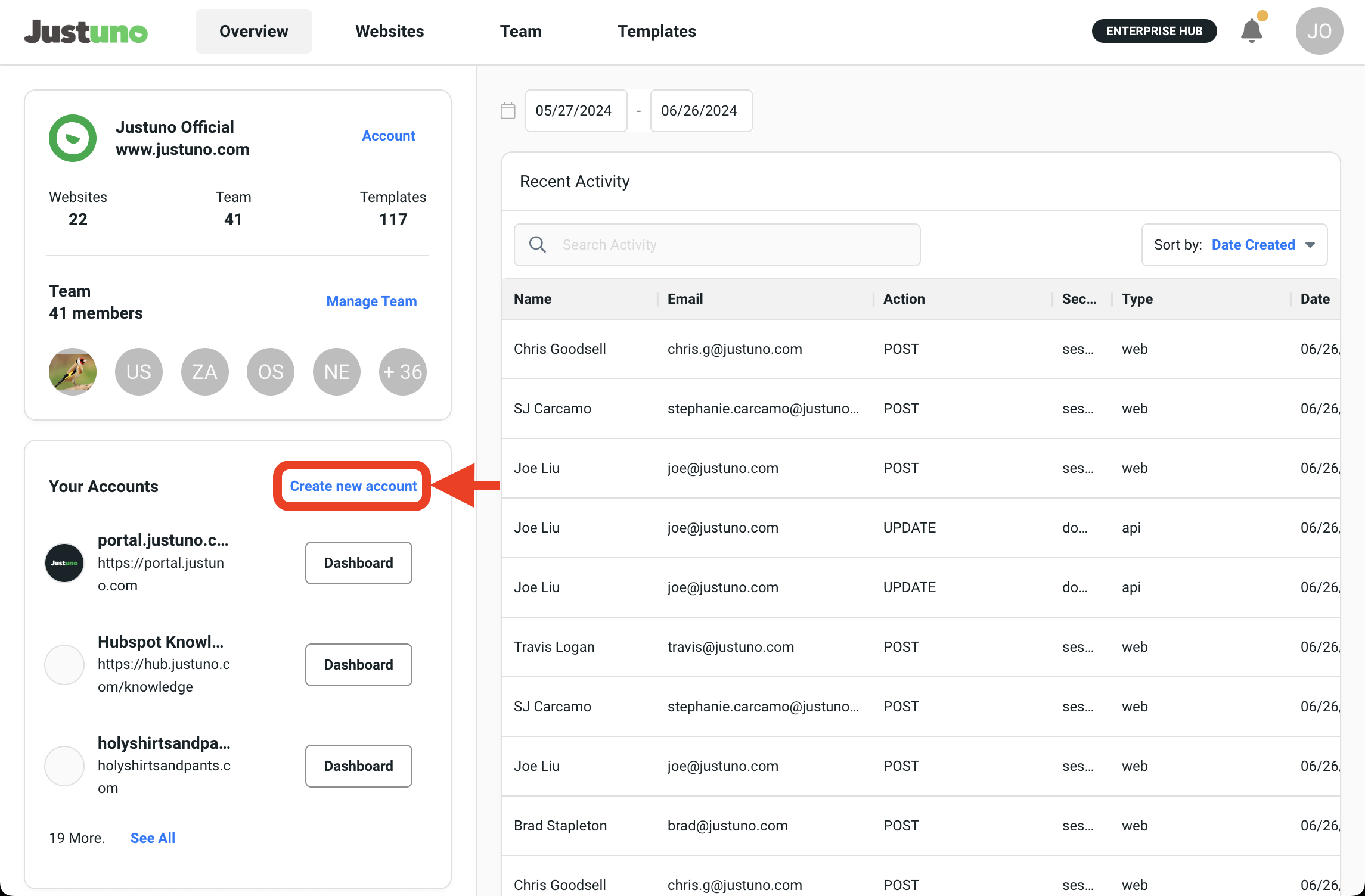Click the calendar icon by date range
Image resolution: width=1365 pixels, height=896 pixels.
(508, 111)
